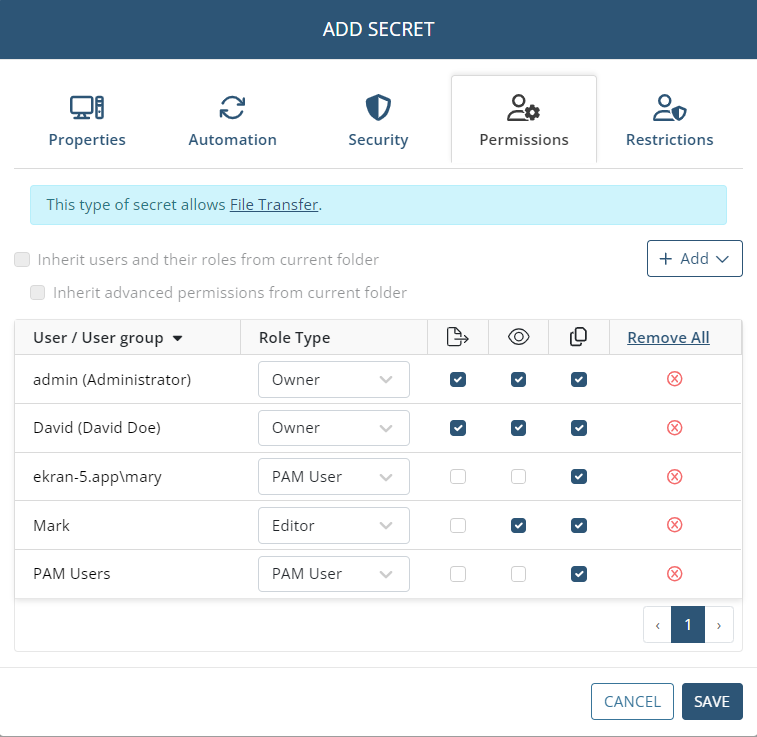Click the copy icon column header

(578, 338)
